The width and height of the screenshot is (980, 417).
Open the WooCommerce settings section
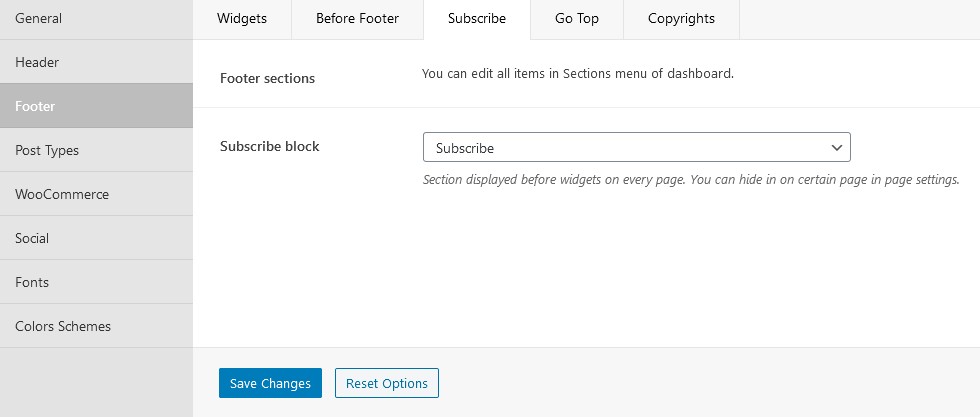pyautogui.click(x=96, y=194)
